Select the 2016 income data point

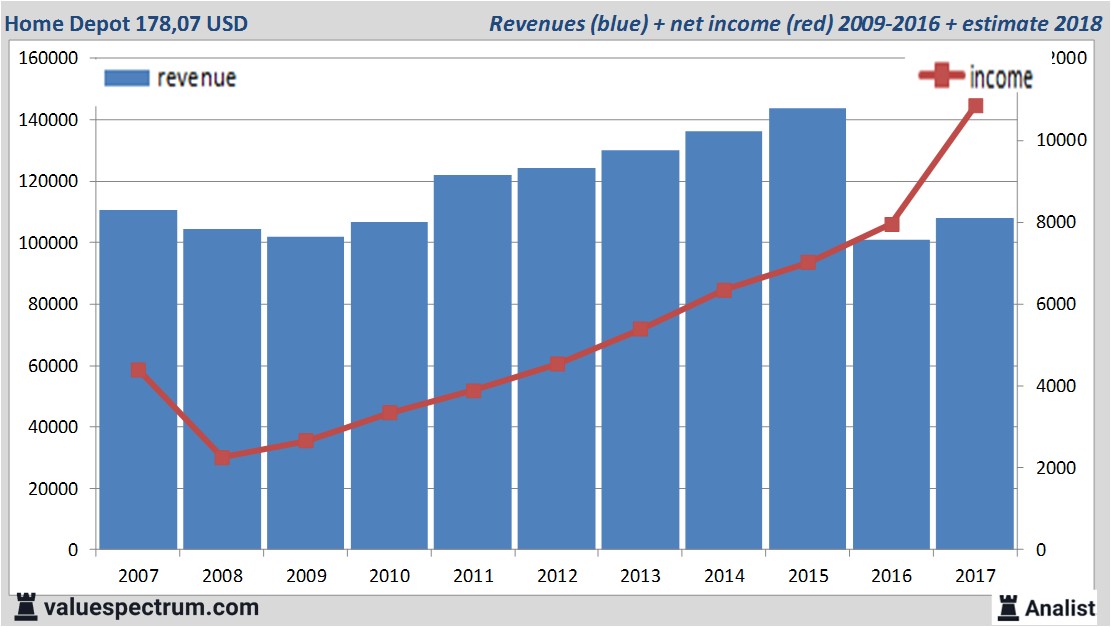tap(891, 224)
